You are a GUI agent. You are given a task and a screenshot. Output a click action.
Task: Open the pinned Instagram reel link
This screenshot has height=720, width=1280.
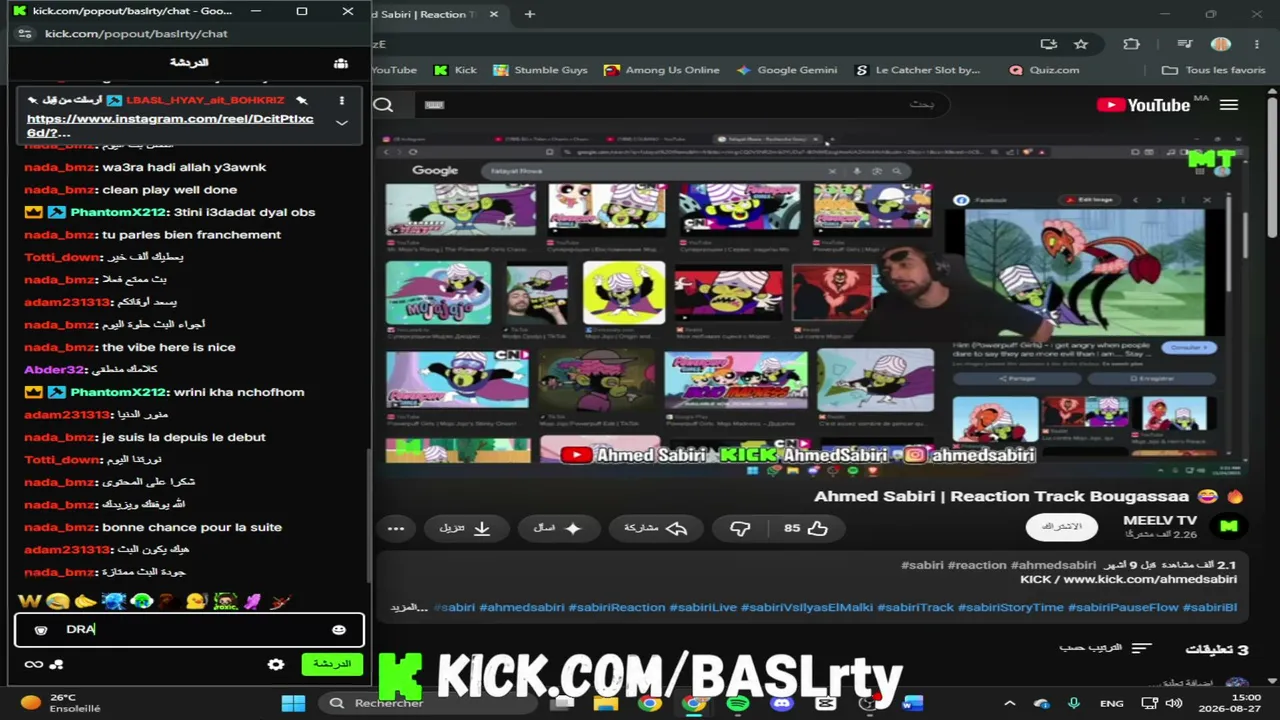170,125
